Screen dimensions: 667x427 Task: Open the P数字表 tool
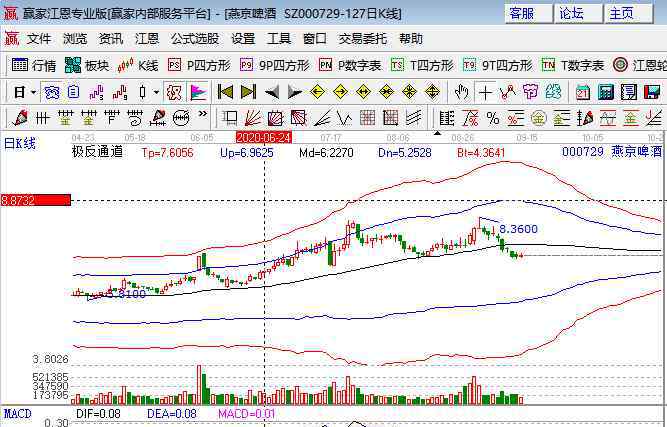[x=350, y=65]
